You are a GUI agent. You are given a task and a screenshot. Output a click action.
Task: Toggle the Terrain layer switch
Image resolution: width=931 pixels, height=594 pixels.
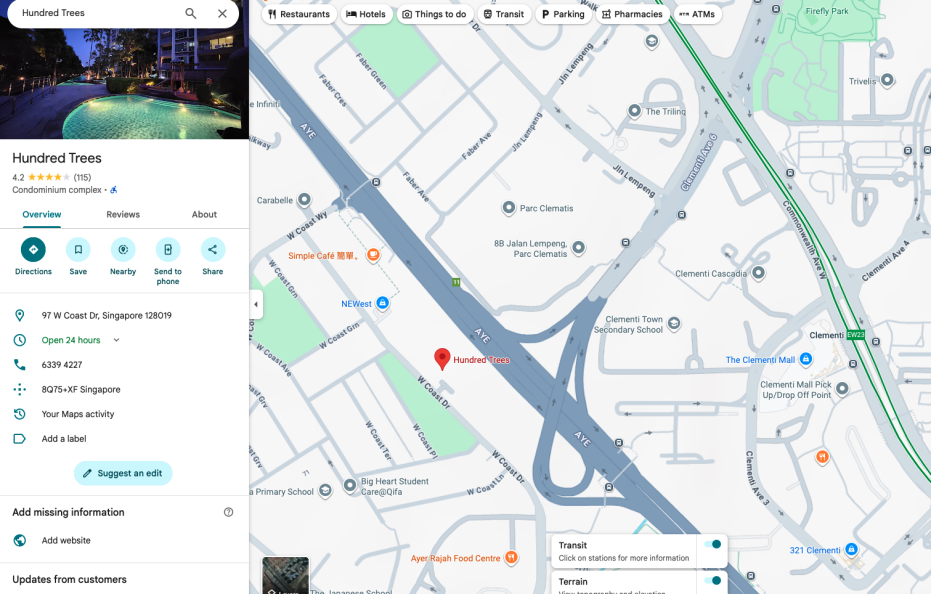click(x=712, y=581)
